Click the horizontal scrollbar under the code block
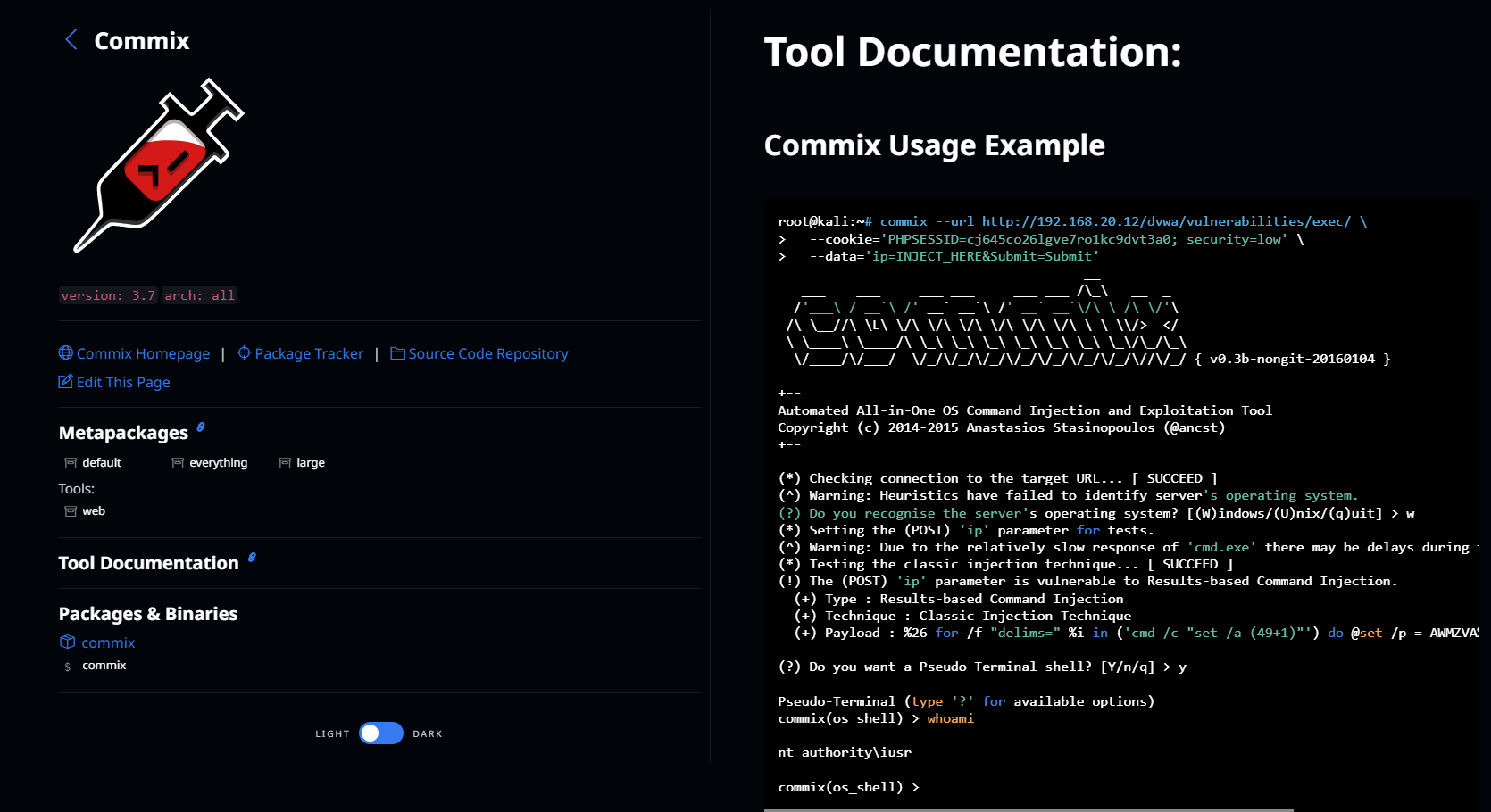Screen dimensions: 1491x812 pos(1027,808)
